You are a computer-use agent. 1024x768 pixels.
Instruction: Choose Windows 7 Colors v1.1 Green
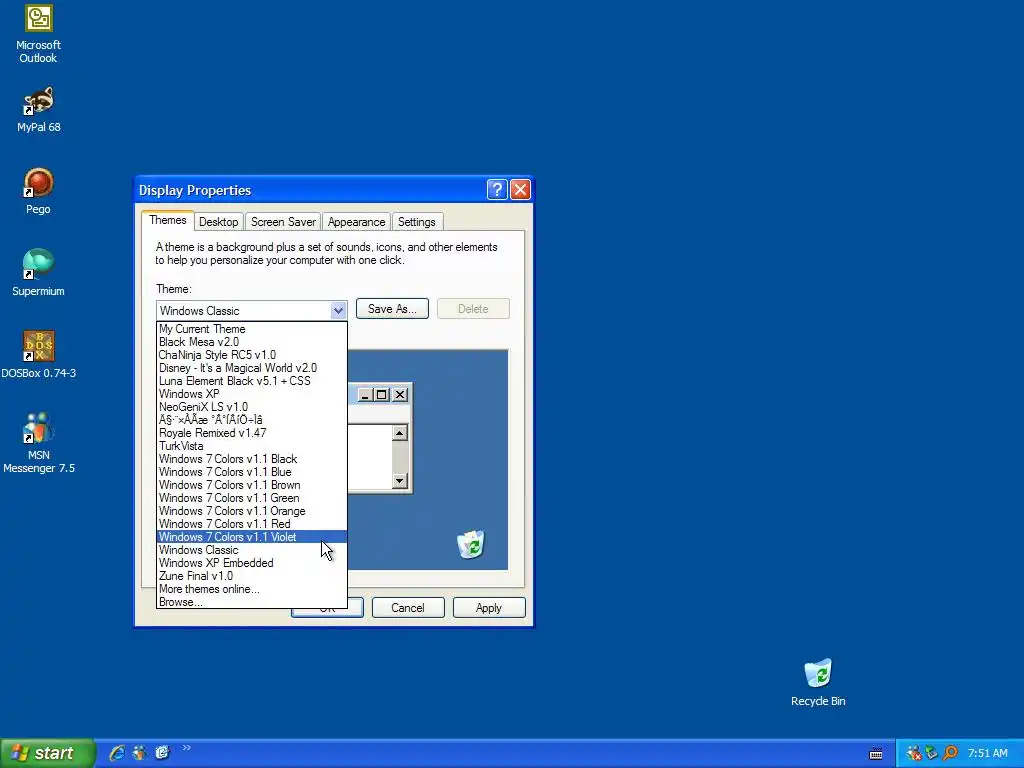click(x=252, y=498)
